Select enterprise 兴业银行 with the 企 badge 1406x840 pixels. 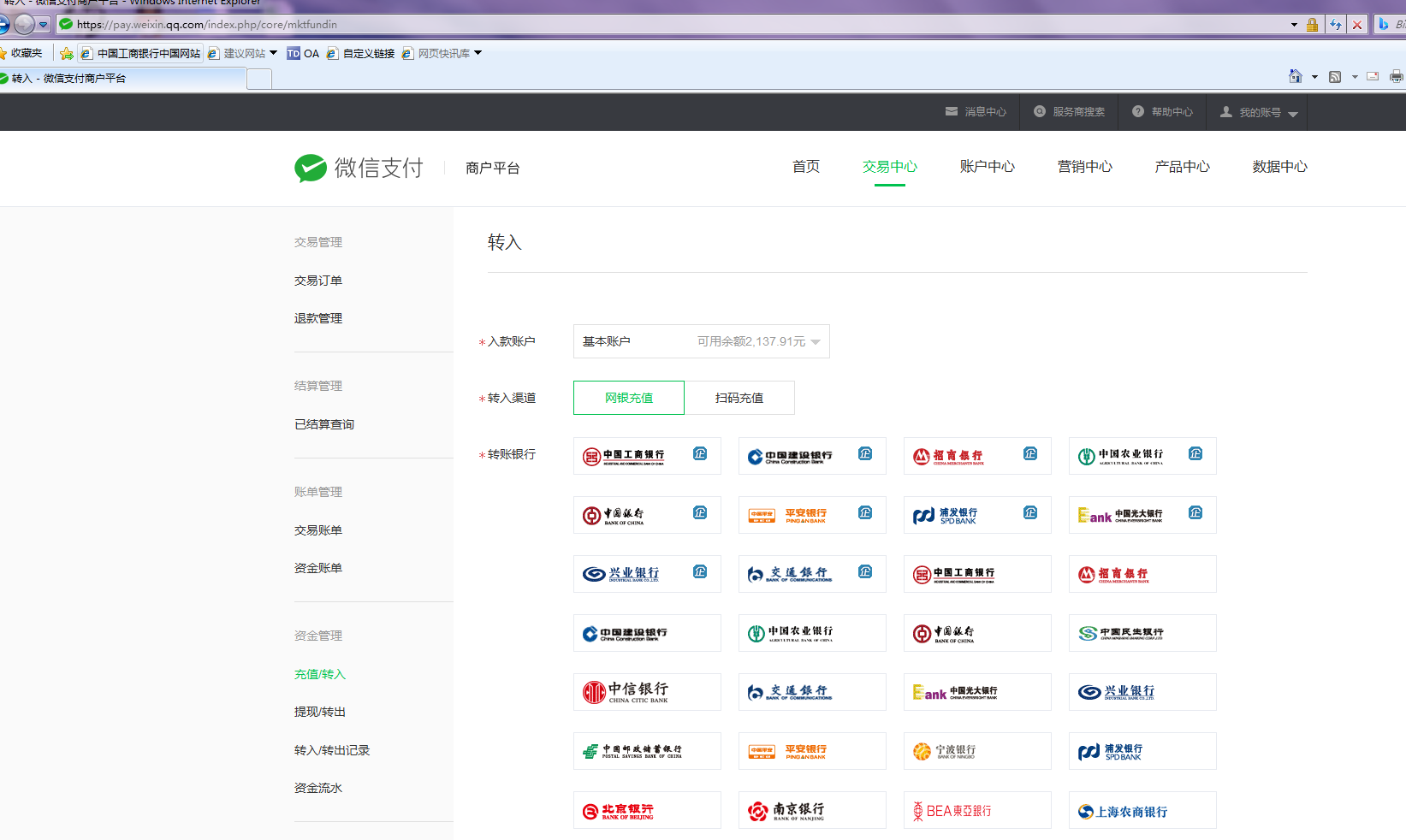(647, 574)
